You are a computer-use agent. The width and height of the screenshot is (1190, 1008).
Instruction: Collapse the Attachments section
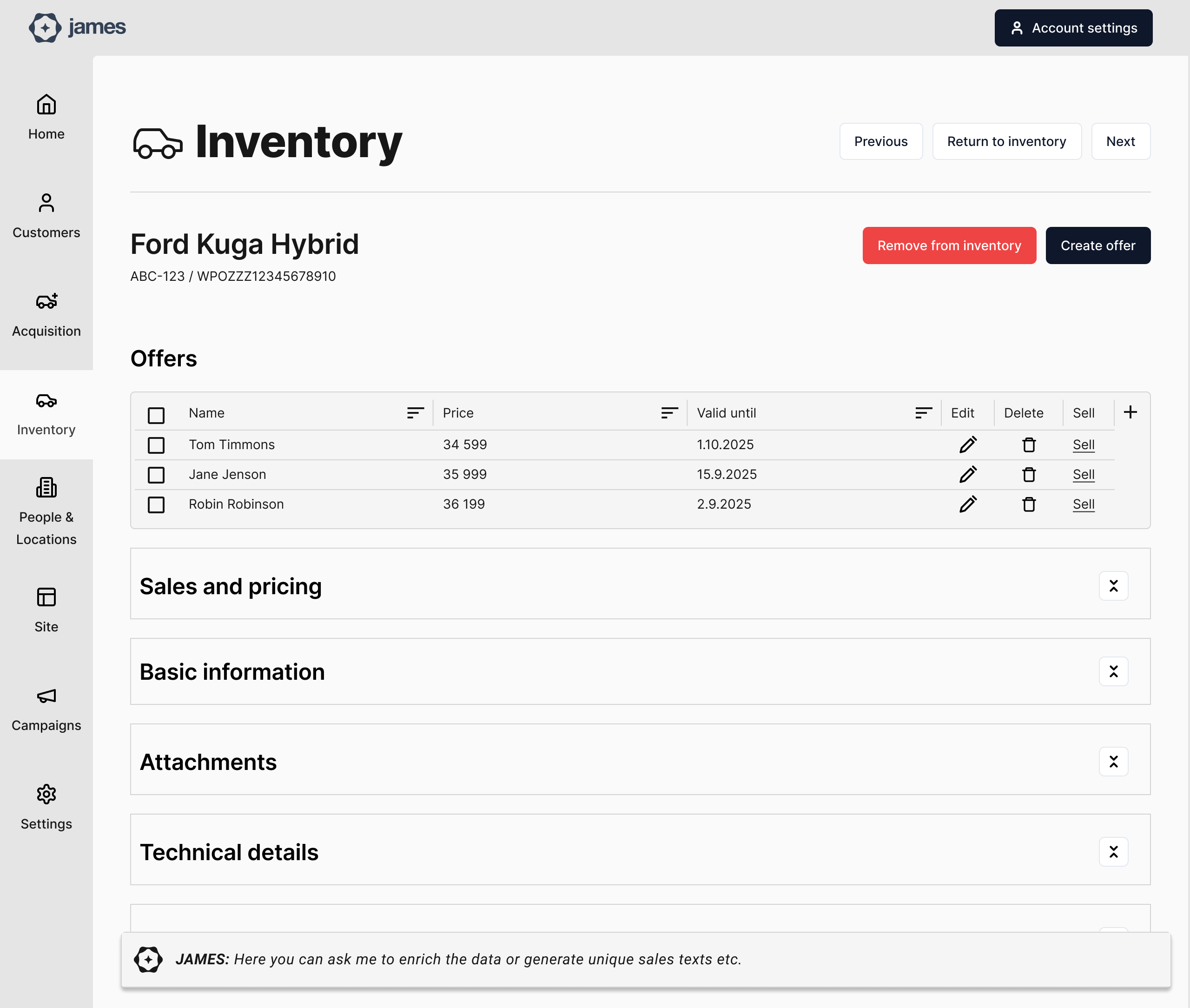click(x=1113, y=762)
